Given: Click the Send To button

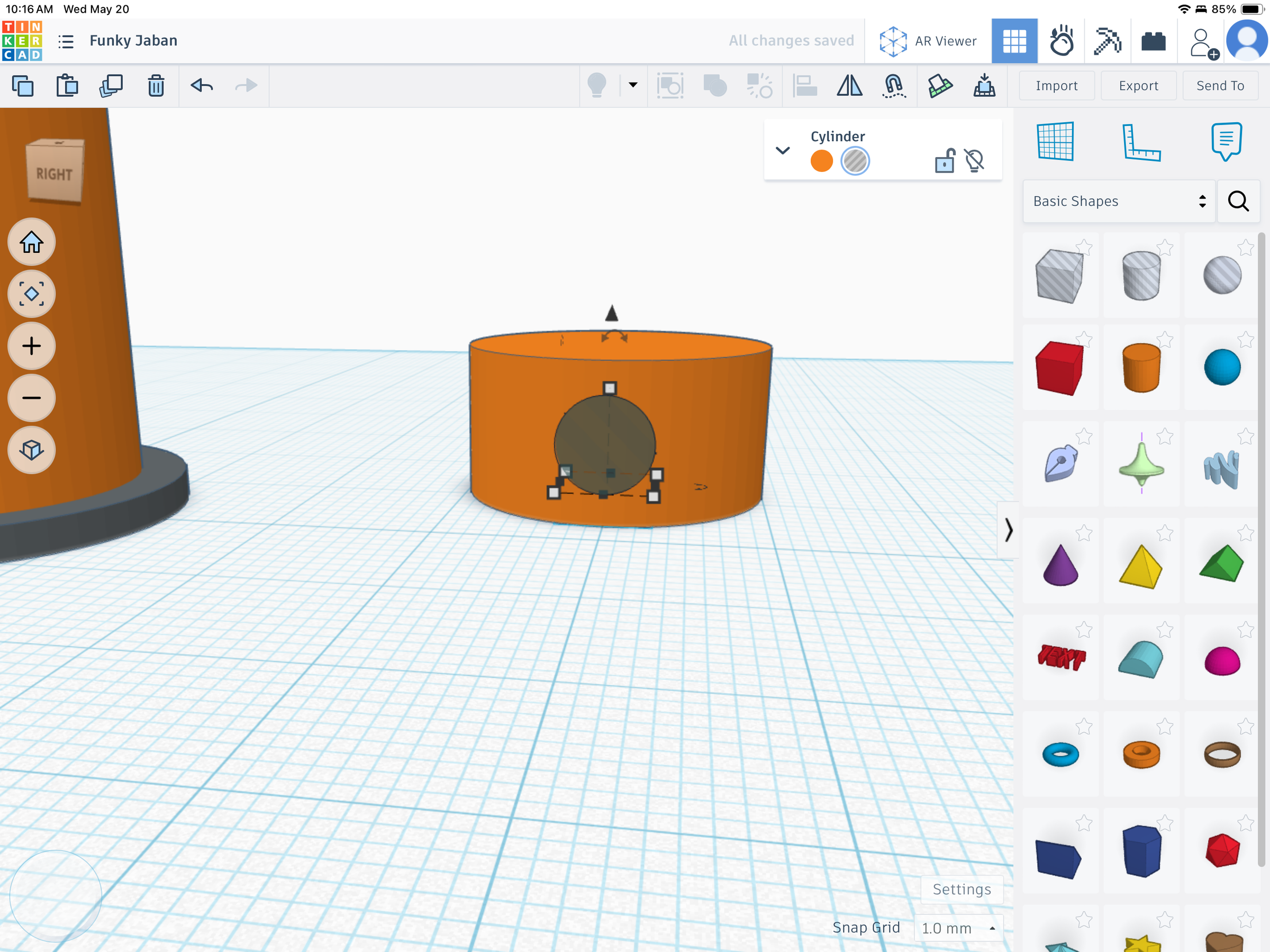Looking at the screenshot, I should coord(1220,86).
